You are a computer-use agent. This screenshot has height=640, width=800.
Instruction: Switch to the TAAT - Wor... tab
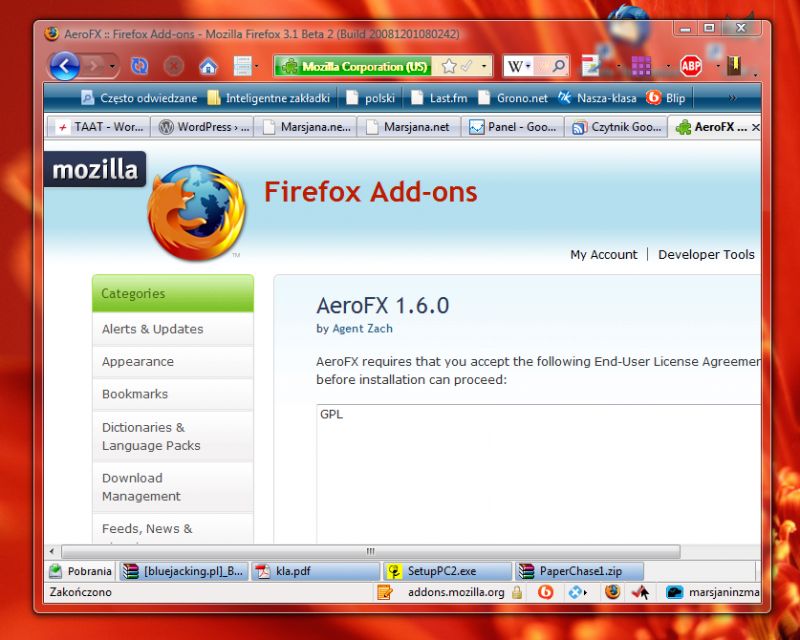[x=99, y=127]
